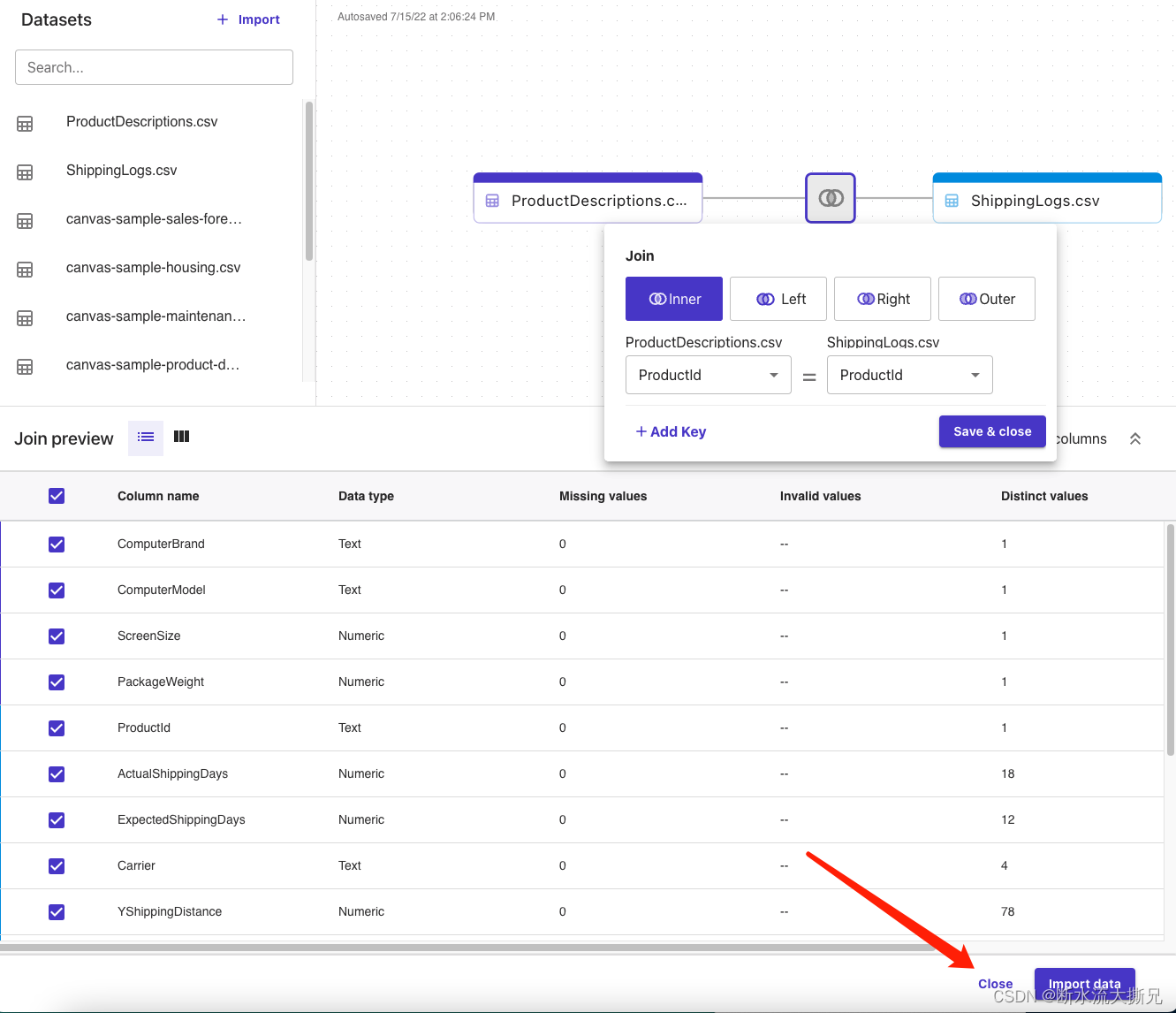Click table icon next to canvas-sample-maintenan… dataset

tap(25, 318)
